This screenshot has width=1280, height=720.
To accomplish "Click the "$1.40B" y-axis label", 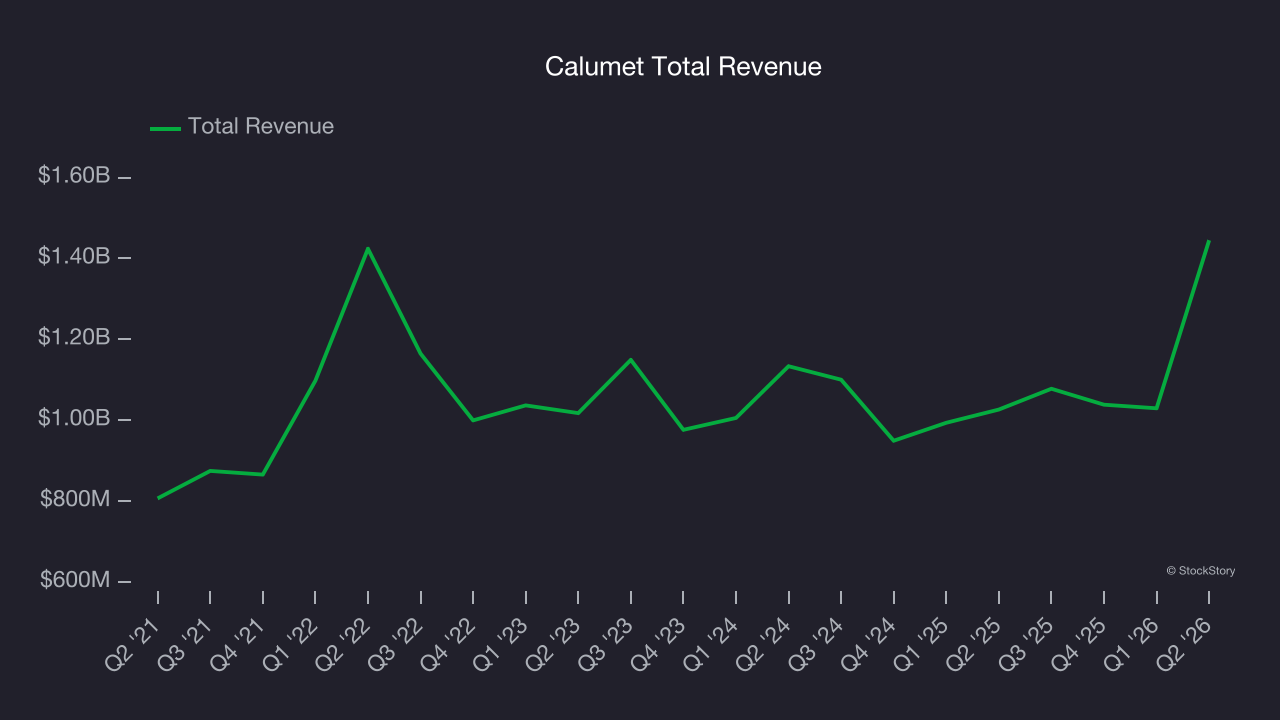I will click(x=74, y=257).
